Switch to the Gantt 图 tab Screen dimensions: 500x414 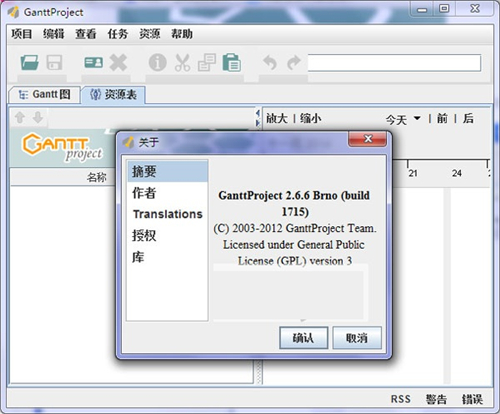point(45,95)
